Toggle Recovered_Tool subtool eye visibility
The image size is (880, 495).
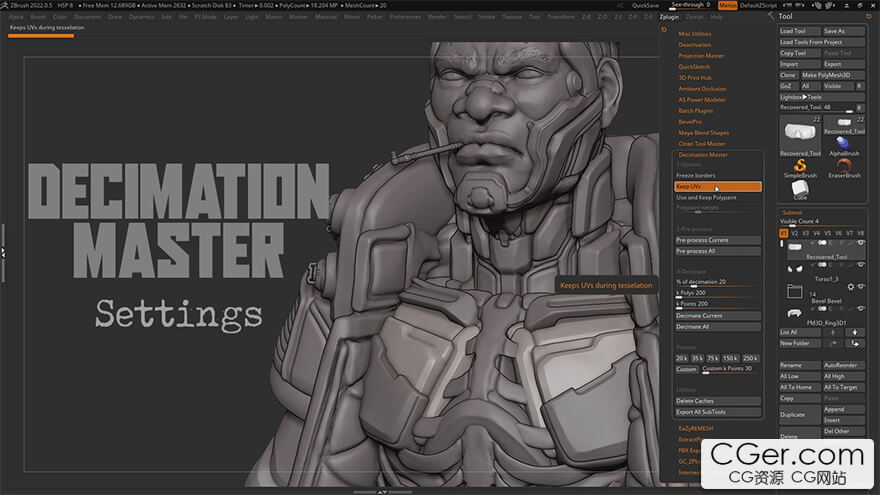click(860, 242)
